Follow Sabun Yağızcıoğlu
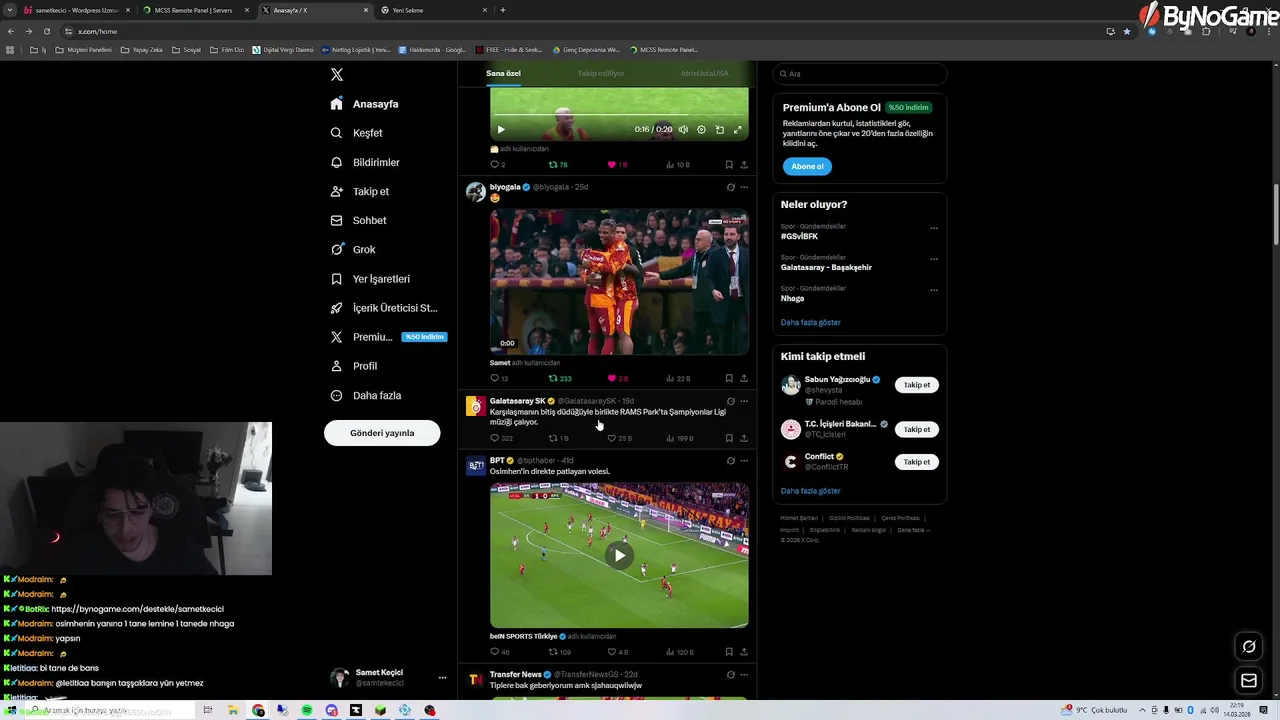The width and height of the screenshot is (1280, 720). tap(917, 385)
